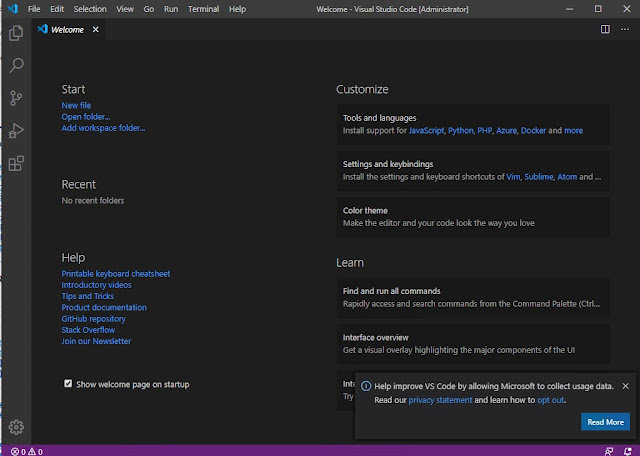Split the editor with the split icon

[x=605, y=29]
